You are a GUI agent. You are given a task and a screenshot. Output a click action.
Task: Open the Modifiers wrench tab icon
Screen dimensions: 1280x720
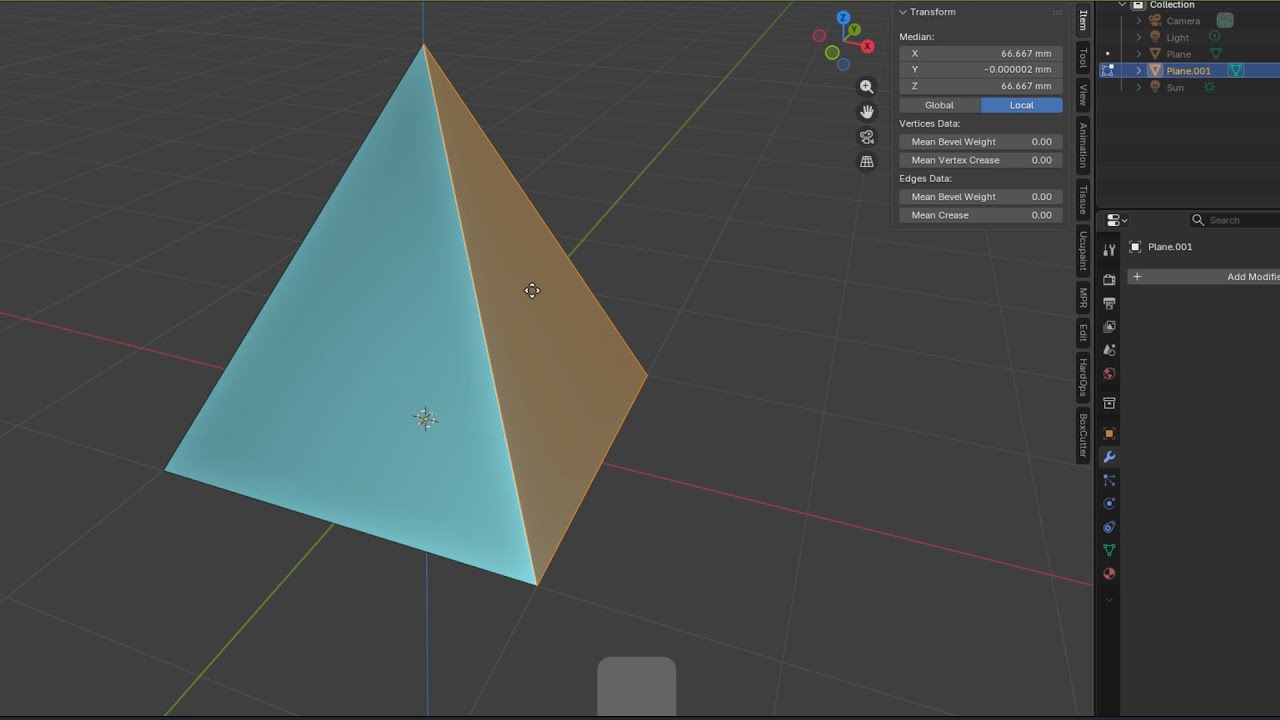click(1109, 457)
